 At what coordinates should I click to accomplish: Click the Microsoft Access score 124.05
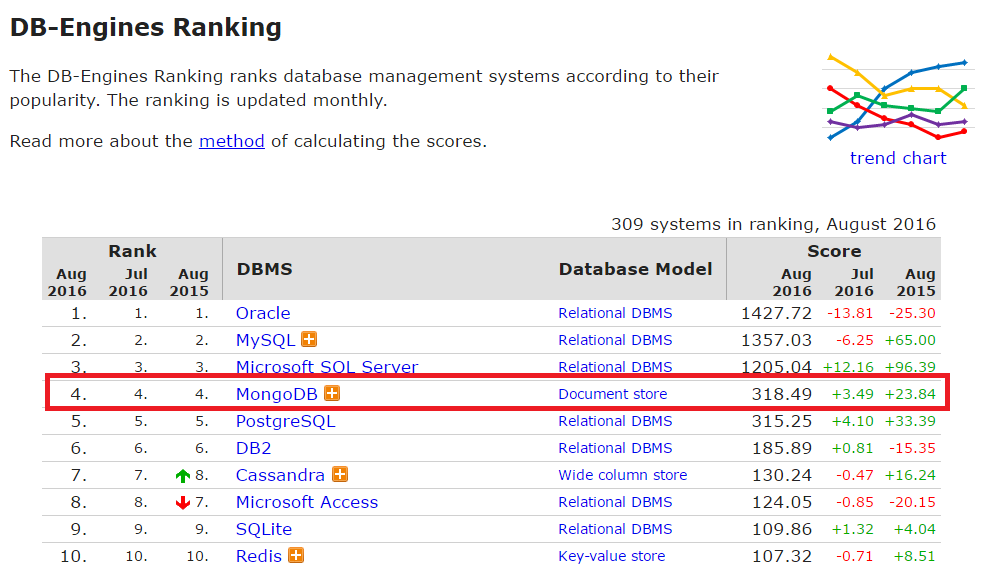[782, 502]
